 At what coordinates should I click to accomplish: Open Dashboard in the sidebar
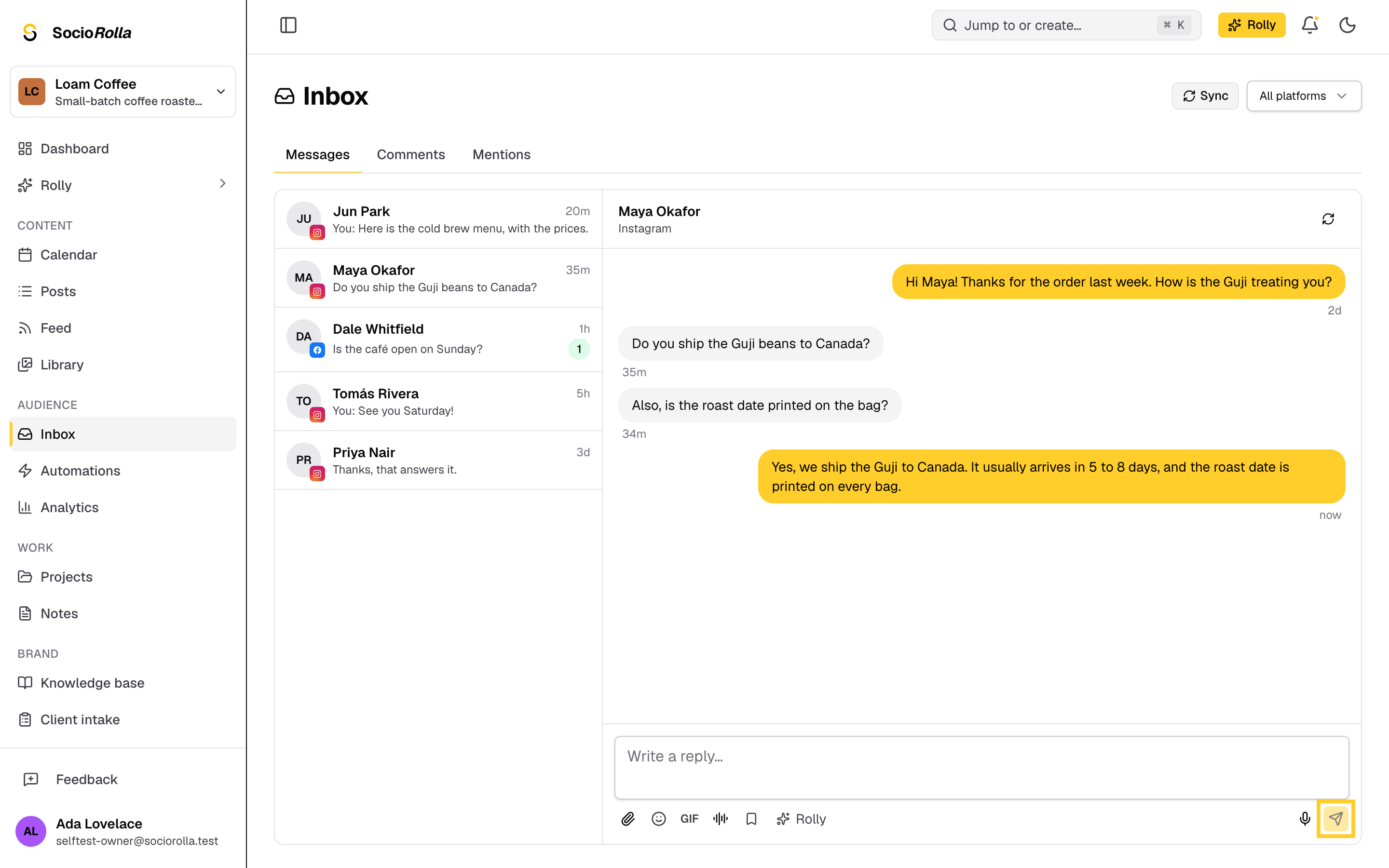coord(123,149)
